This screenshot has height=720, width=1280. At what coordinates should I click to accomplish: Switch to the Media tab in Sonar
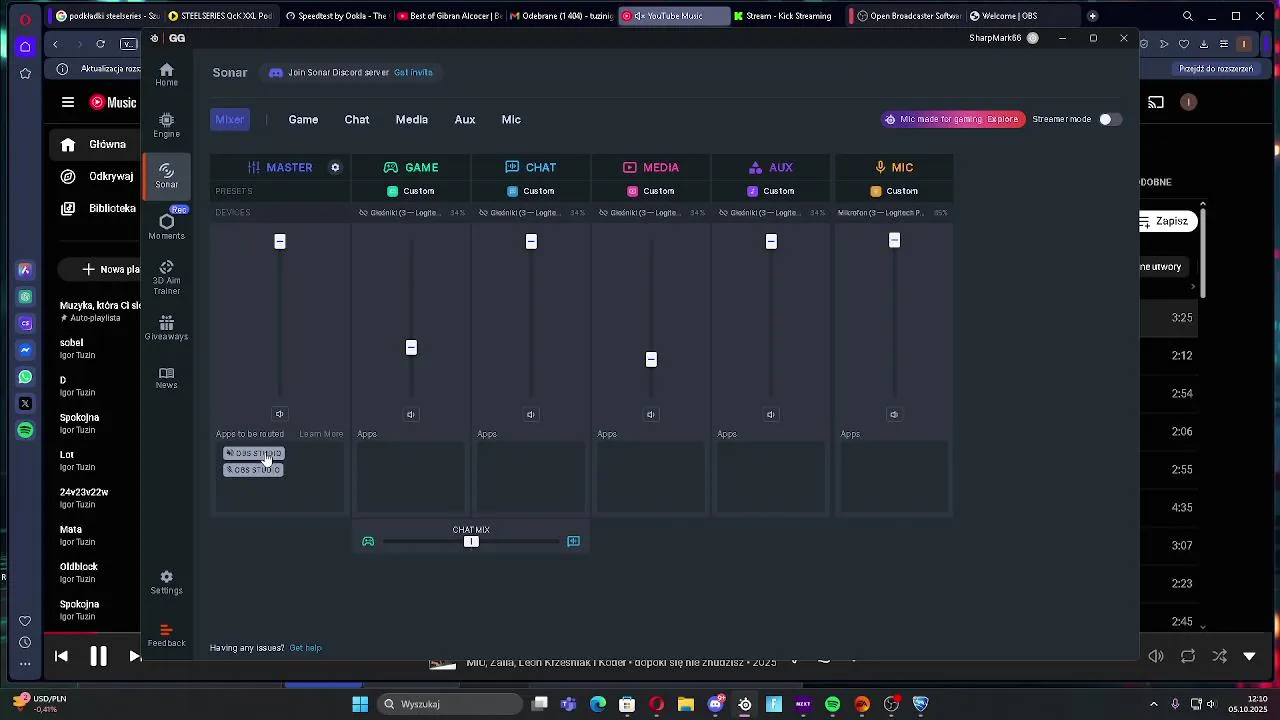click(x=411, y=120)
